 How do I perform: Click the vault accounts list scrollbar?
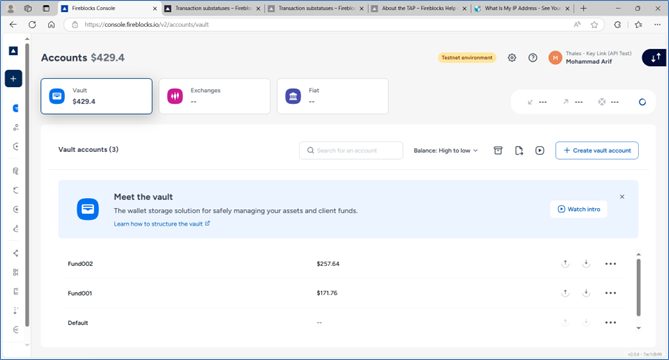click(x=638, y=287)
